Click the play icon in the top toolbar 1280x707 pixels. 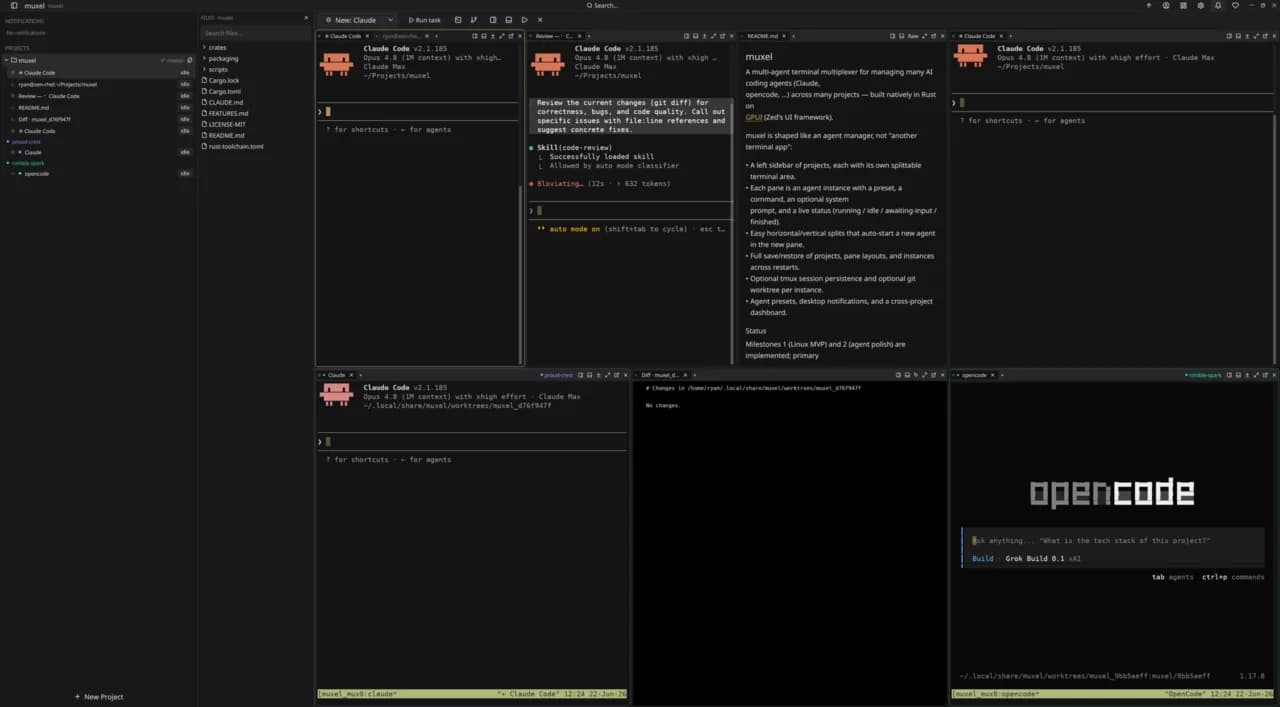point(525,20)
